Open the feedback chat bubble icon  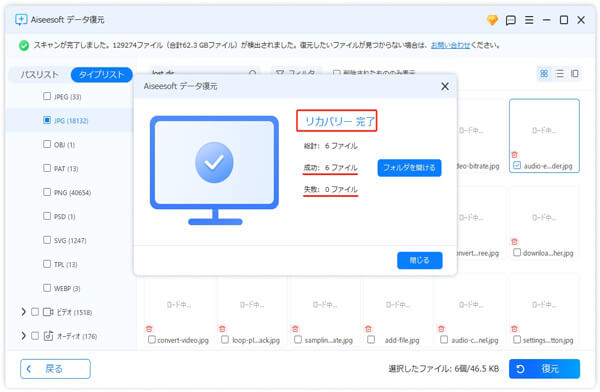pyautogui.click(x=510, y=20)
